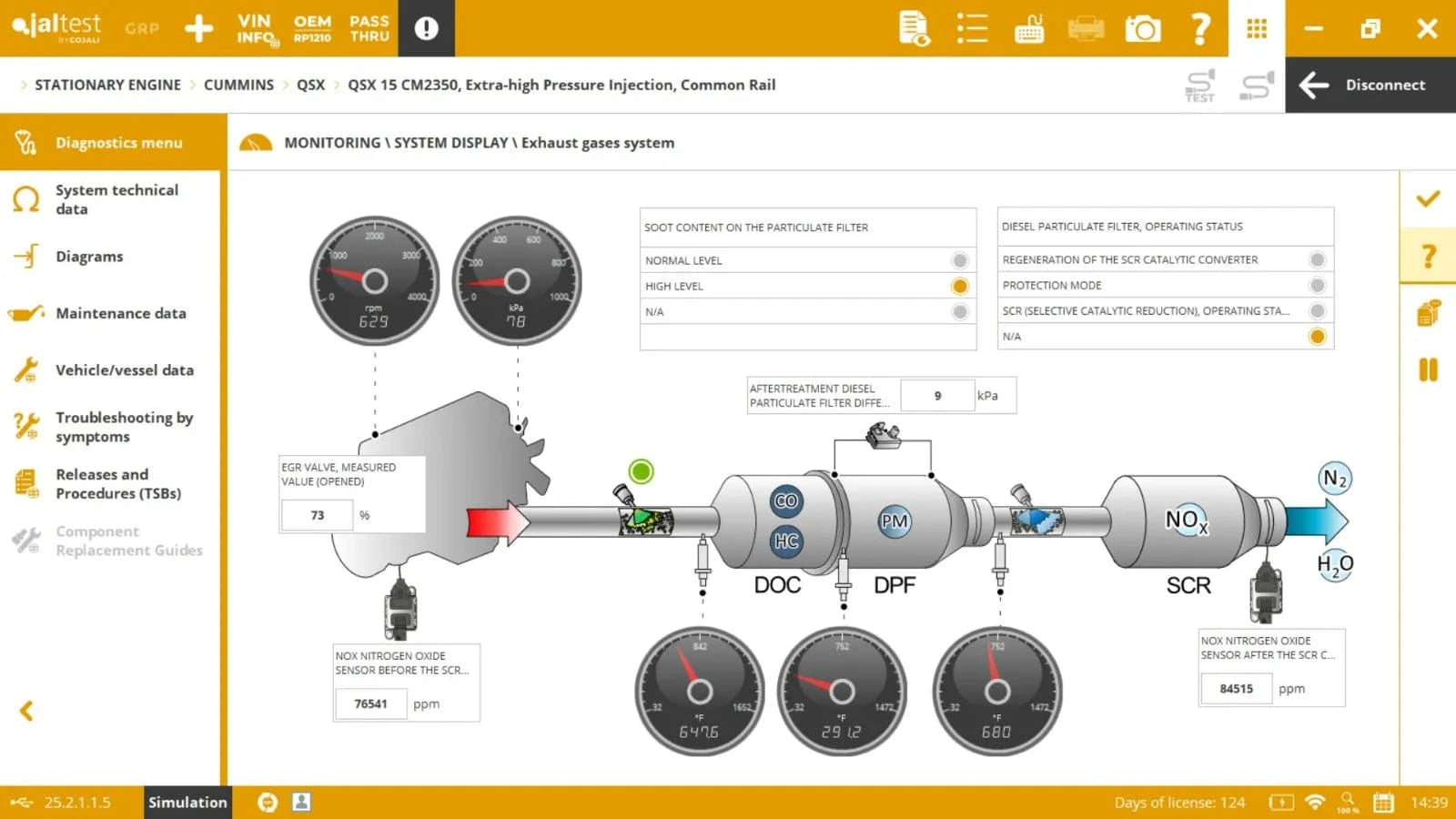Start a new session with the plus icon
1456x819 pixels.
[x=198, y=28]
